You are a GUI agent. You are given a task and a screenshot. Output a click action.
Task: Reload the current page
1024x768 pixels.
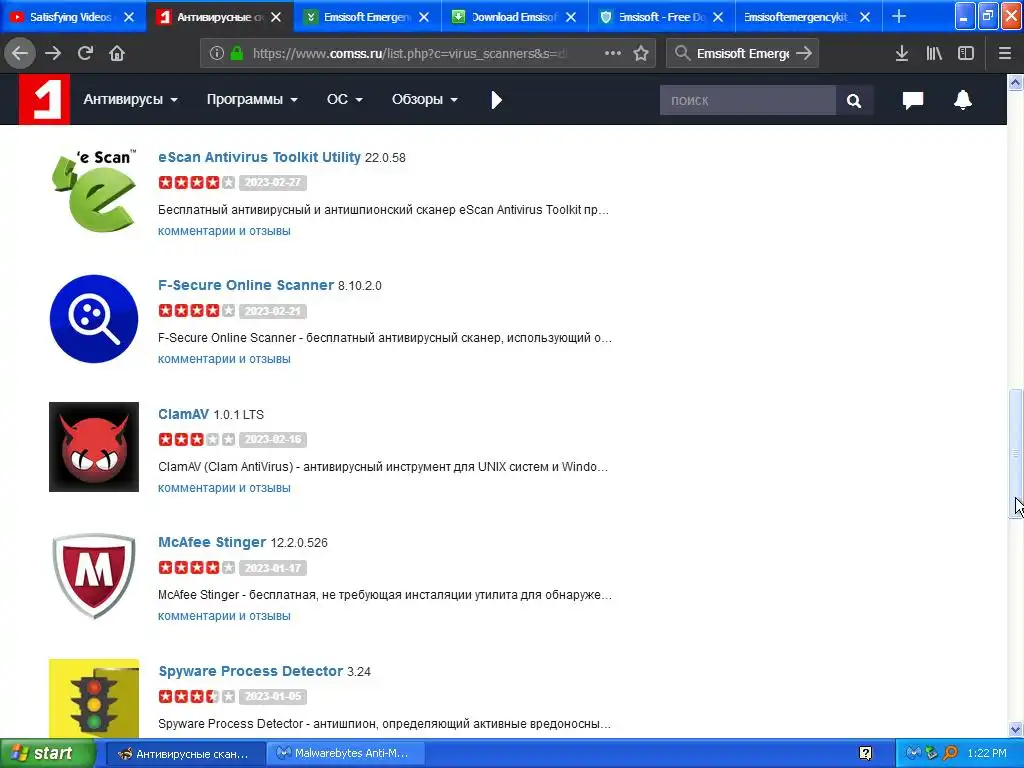point(85,53)
